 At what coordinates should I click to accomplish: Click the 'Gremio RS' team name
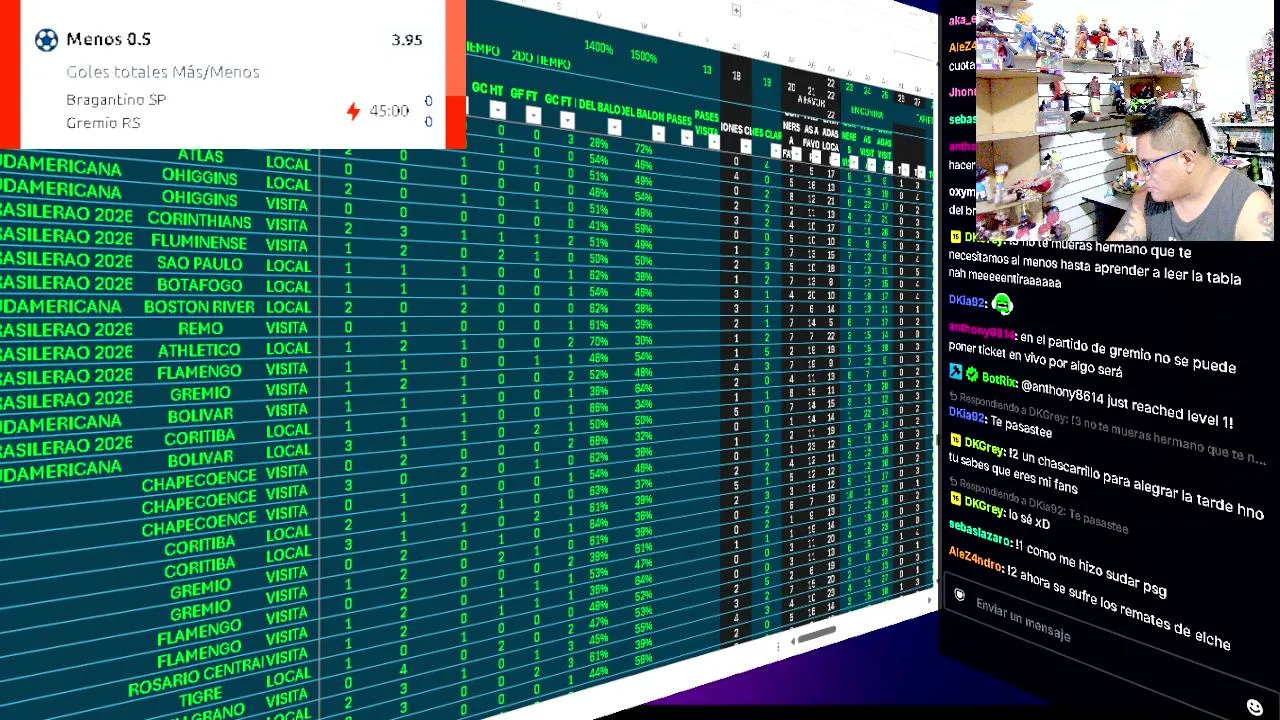point(103,123)
